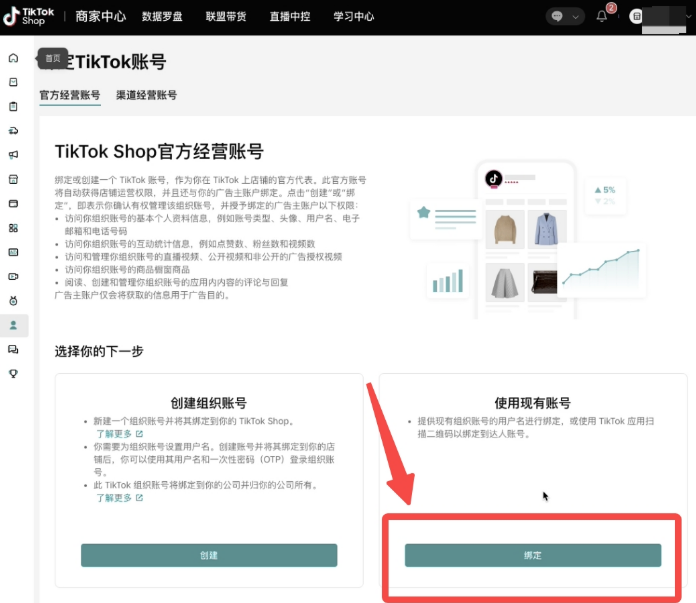Screen dimensions: 696x603
Task: Open the 商家中心 menu
Action: pyautogui.click(x=101, y=16)
